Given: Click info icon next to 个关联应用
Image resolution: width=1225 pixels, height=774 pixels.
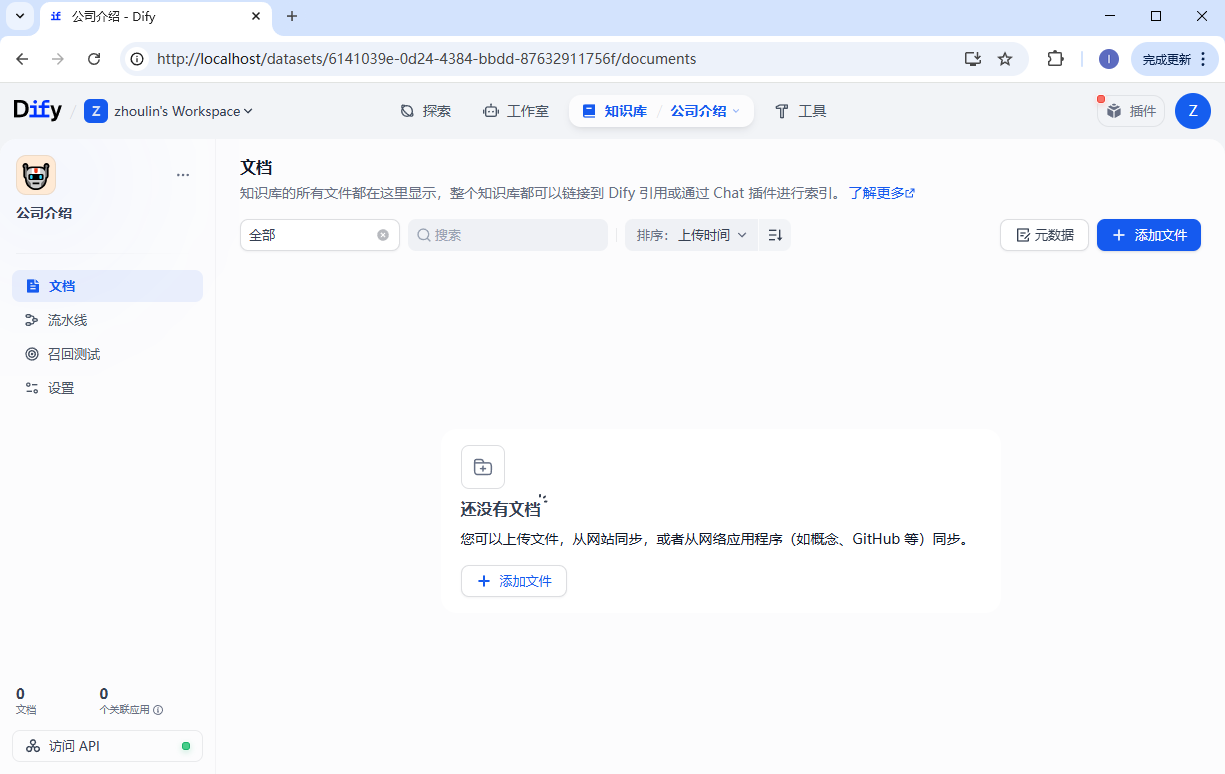Looking at the screenshot, I should tap(158, 710).
